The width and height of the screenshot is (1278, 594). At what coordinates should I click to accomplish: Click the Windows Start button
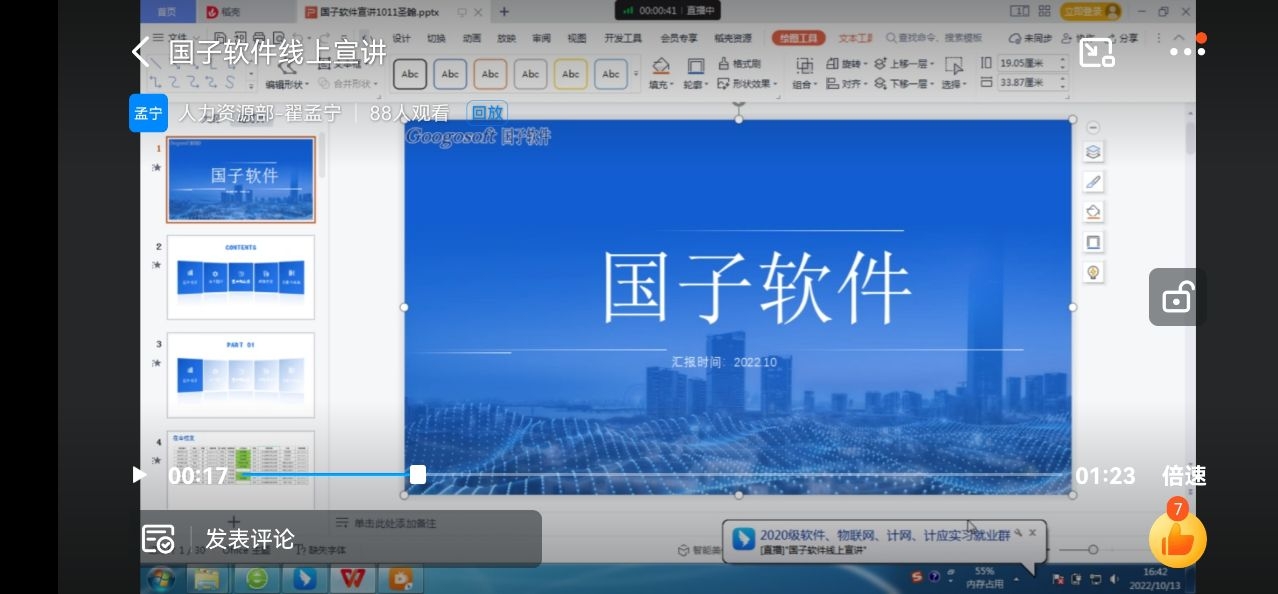160,578
